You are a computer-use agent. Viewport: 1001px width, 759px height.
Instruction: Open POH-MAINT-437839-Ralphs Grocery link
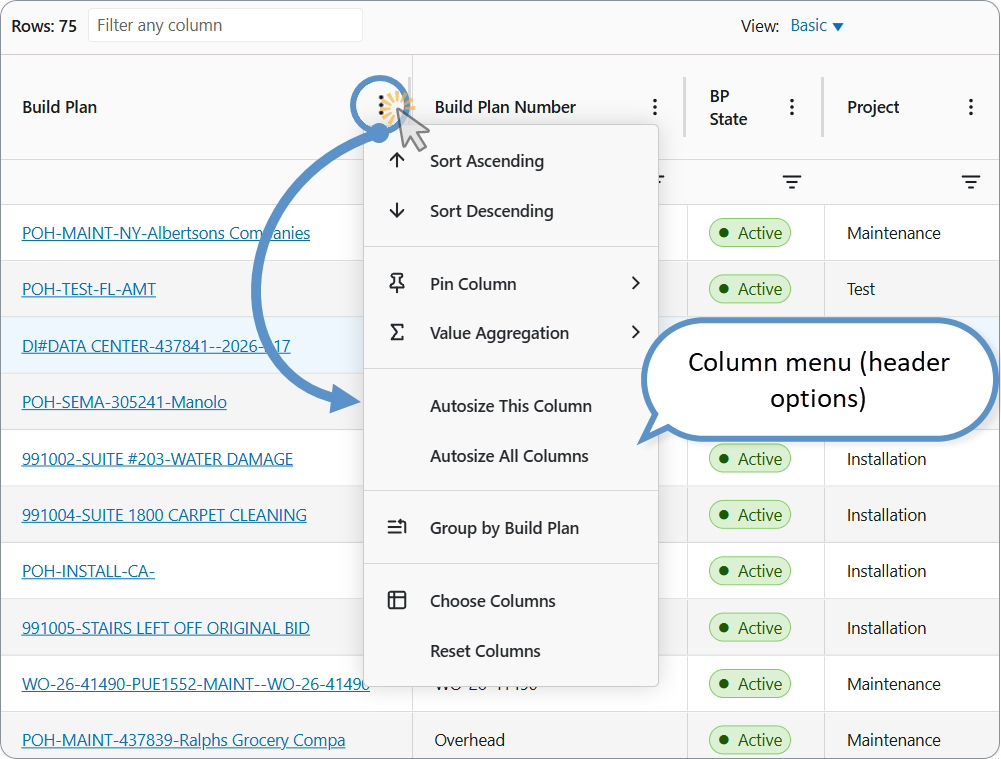(x=183, y=740)
